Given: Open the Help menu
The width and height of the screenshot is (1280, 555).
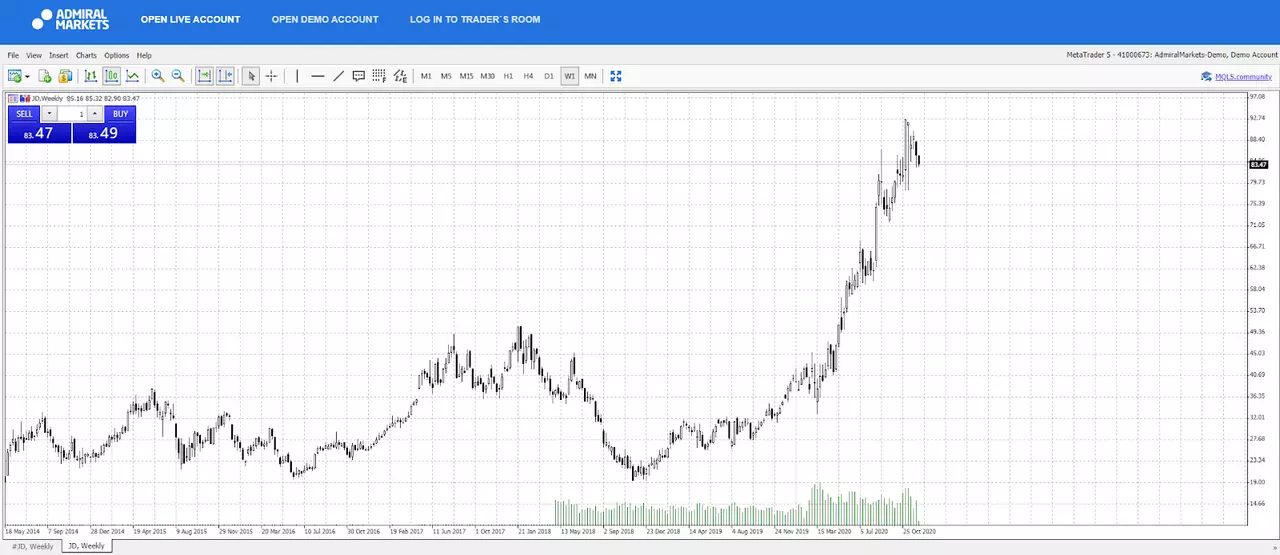Looking at the screenshot, I should [144, 55].
